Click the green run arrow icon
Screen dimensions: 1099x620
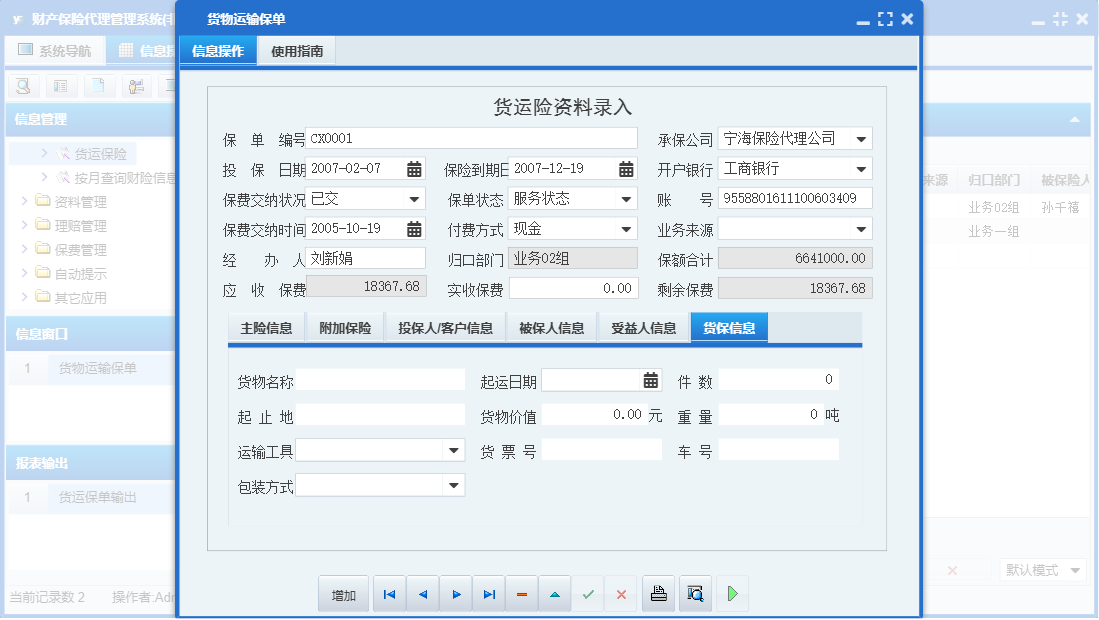click(x=731, y=593)
